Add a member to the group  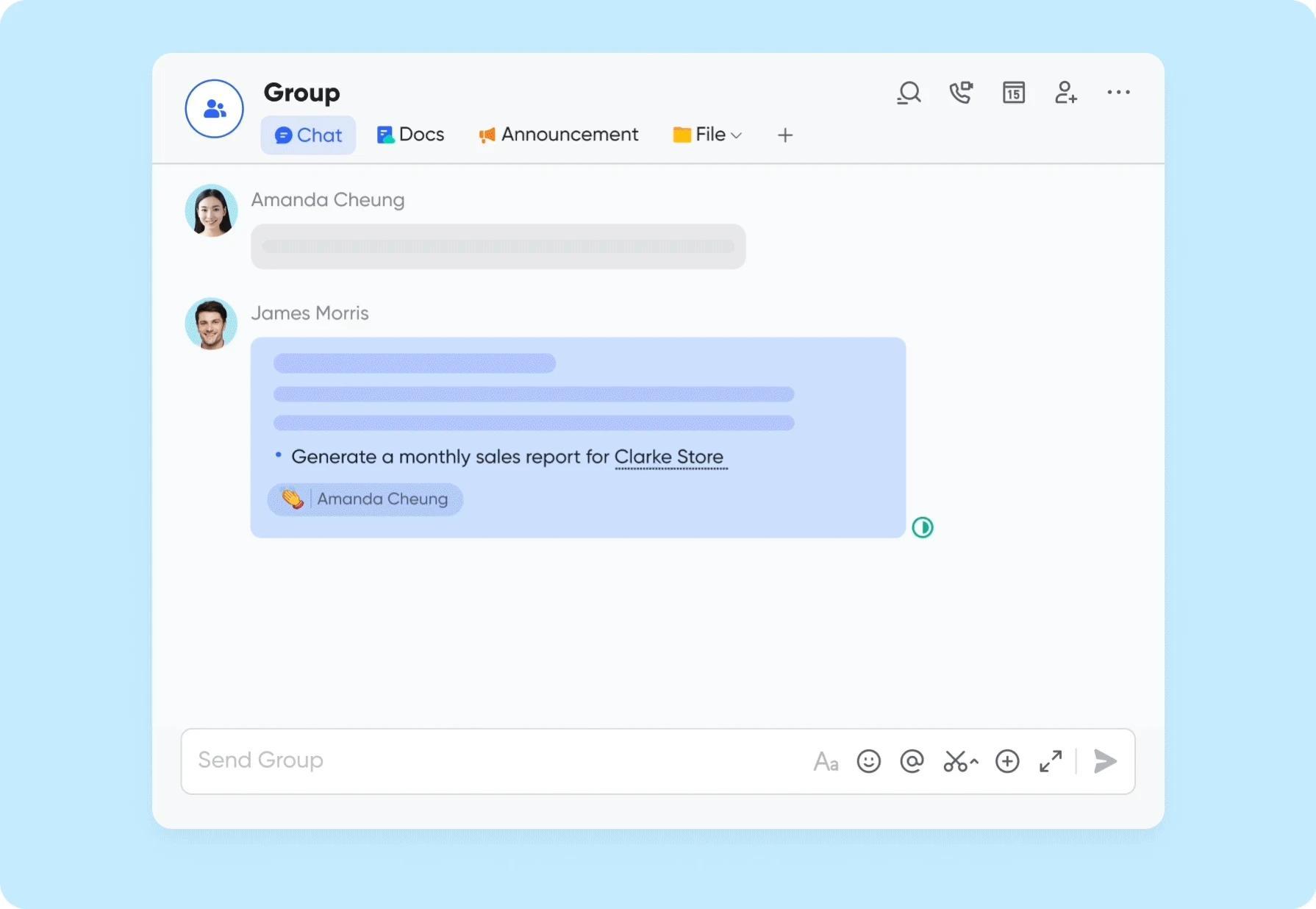(1065, 93)
